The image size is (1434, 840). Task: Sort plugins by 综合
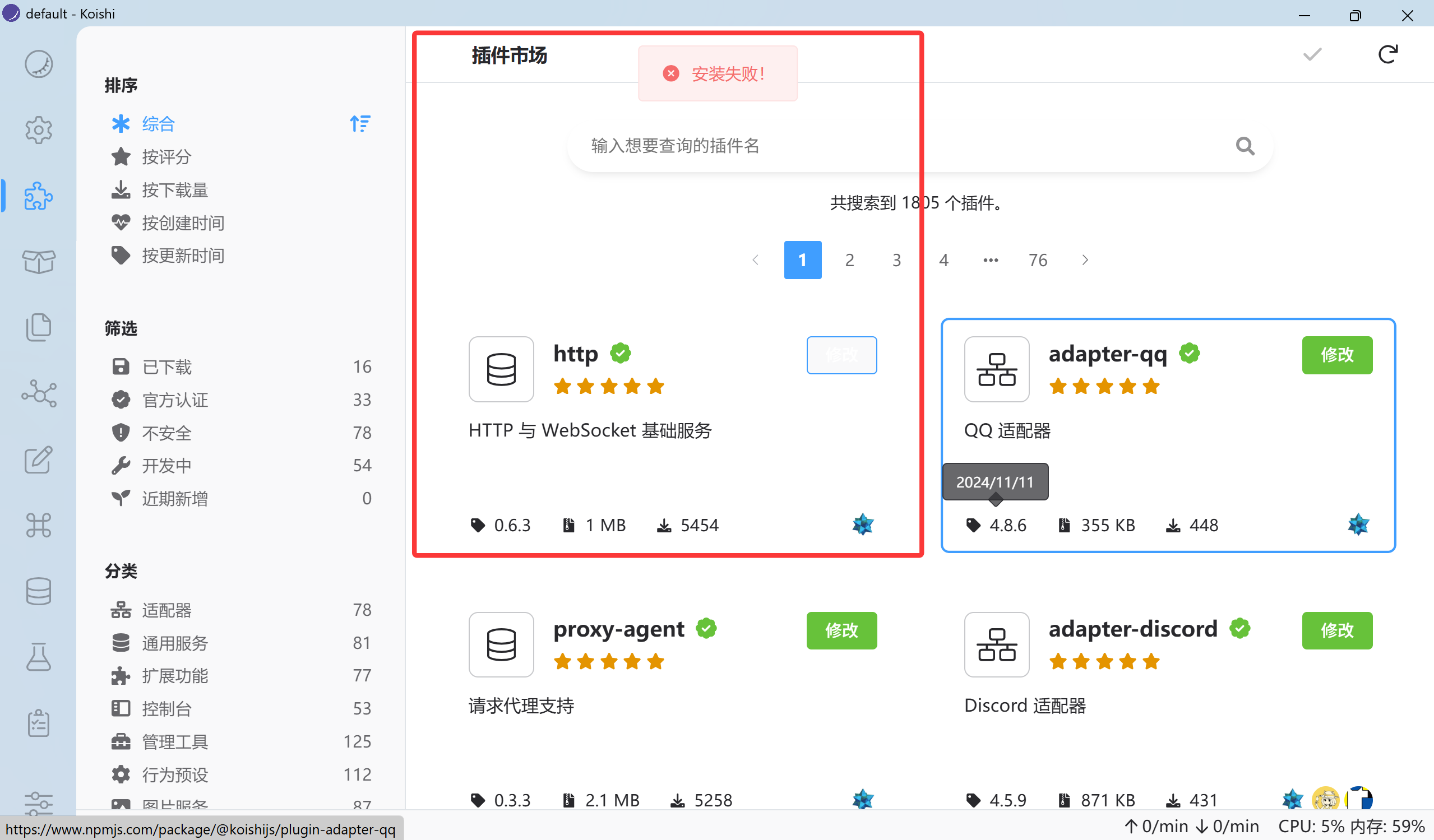[240, 123]
